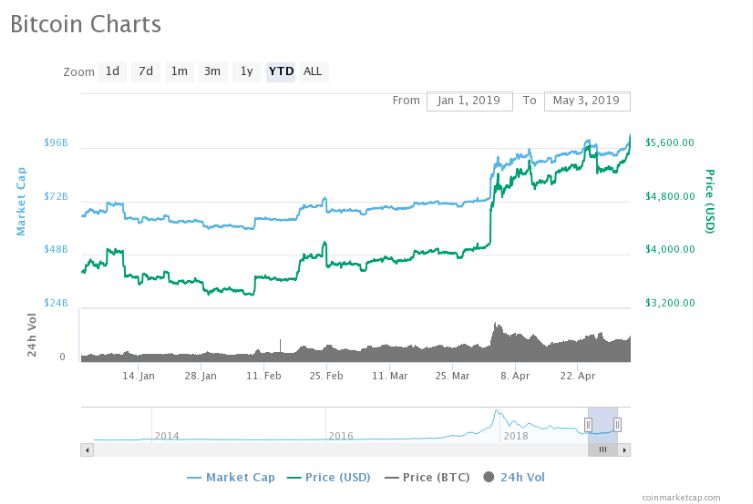This screenshot has height=504, width=753.
Task: Edit the From date field Jan 1, 2019
Action: [469, 101]
